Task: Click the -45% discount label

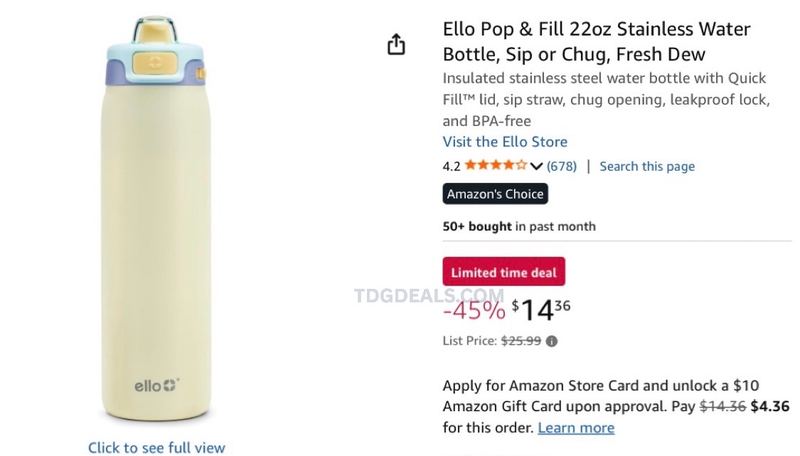Action: click(474, 310)
